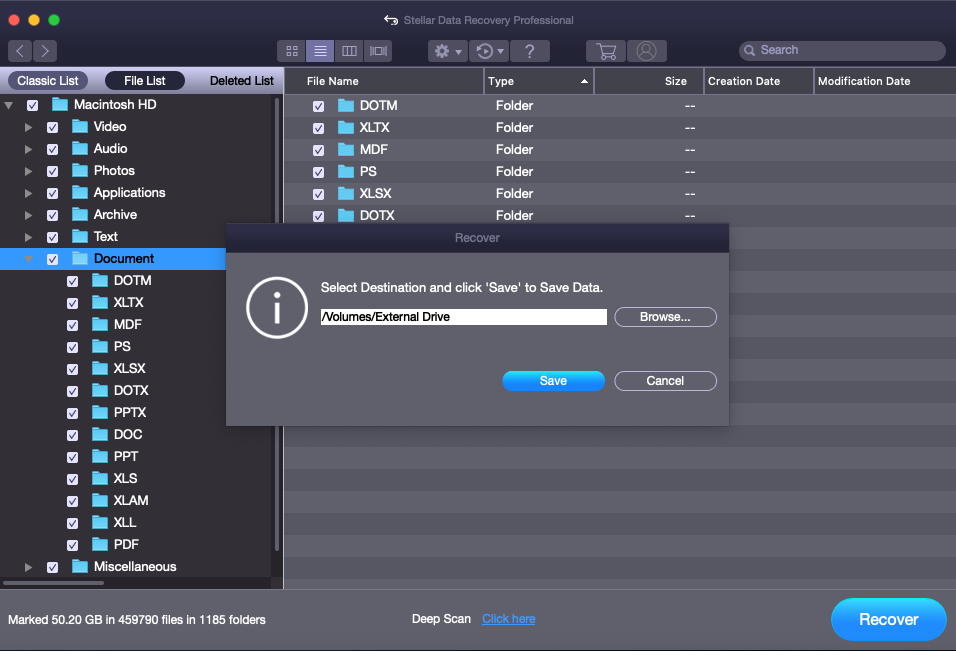This screenshot has height=652, width=956.
Task: Click the magnifier icon in Search box
Action: [749, 50]
